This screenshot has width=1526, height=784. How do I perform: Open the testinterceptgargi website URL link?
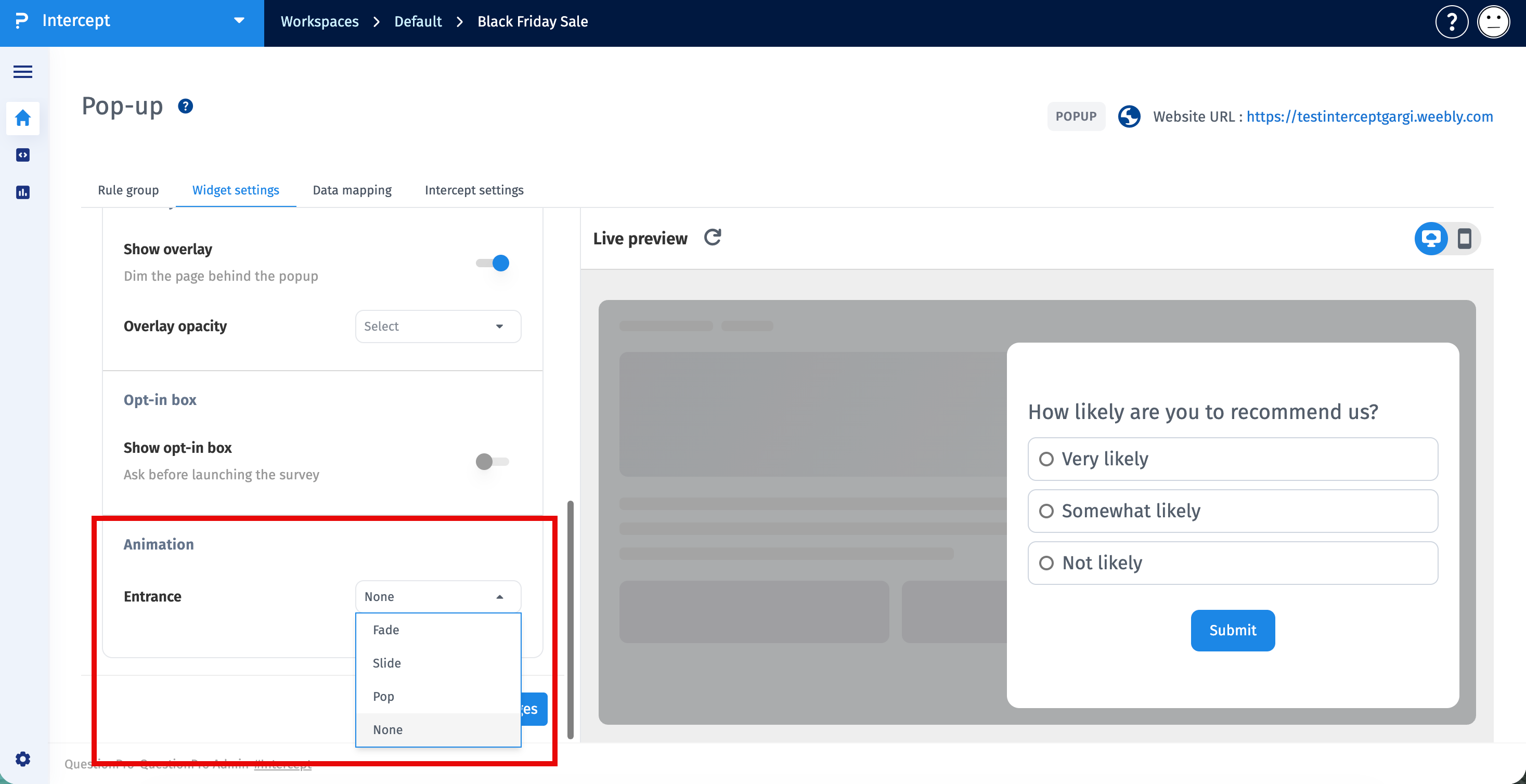(1369, 116)
